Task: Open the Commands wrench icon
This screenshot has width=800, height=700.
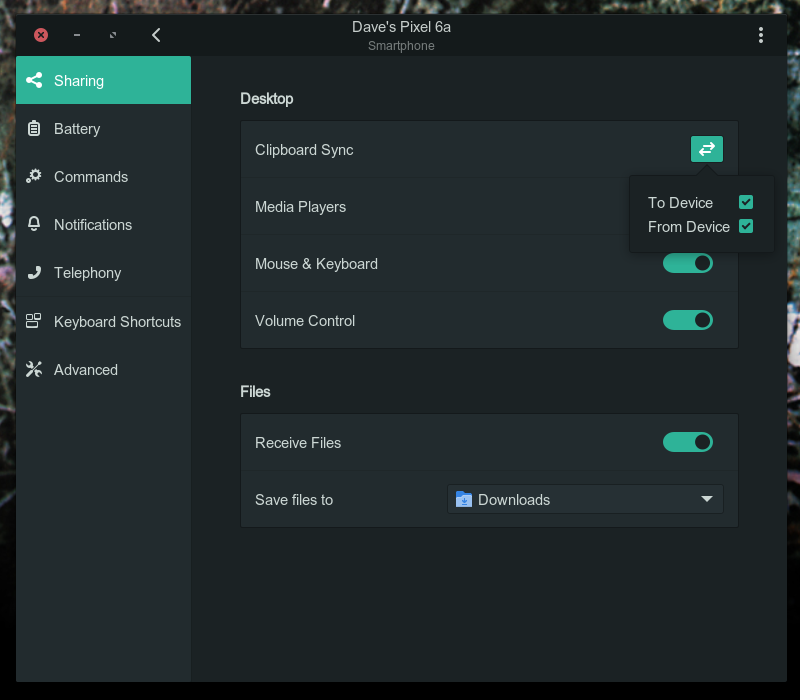Action: pos(34,176)
